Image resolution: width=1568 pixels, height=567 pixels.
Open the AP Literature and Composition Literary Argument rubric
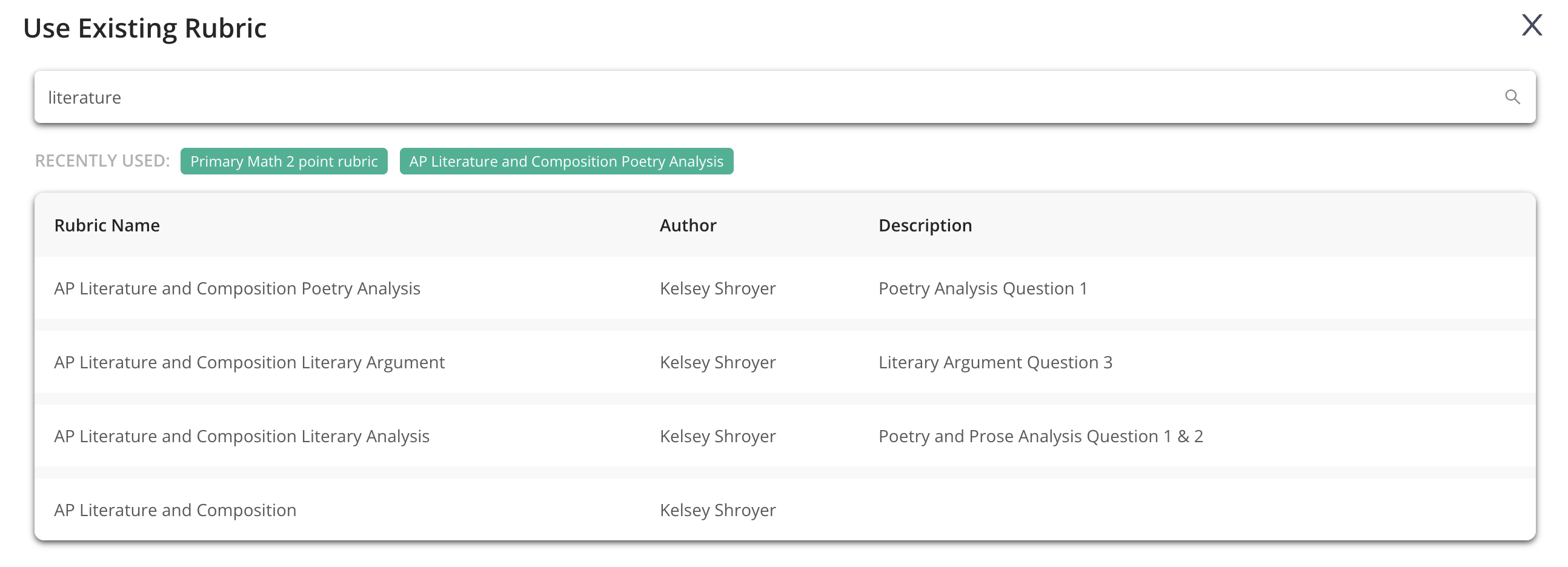[x=249, y=362]
